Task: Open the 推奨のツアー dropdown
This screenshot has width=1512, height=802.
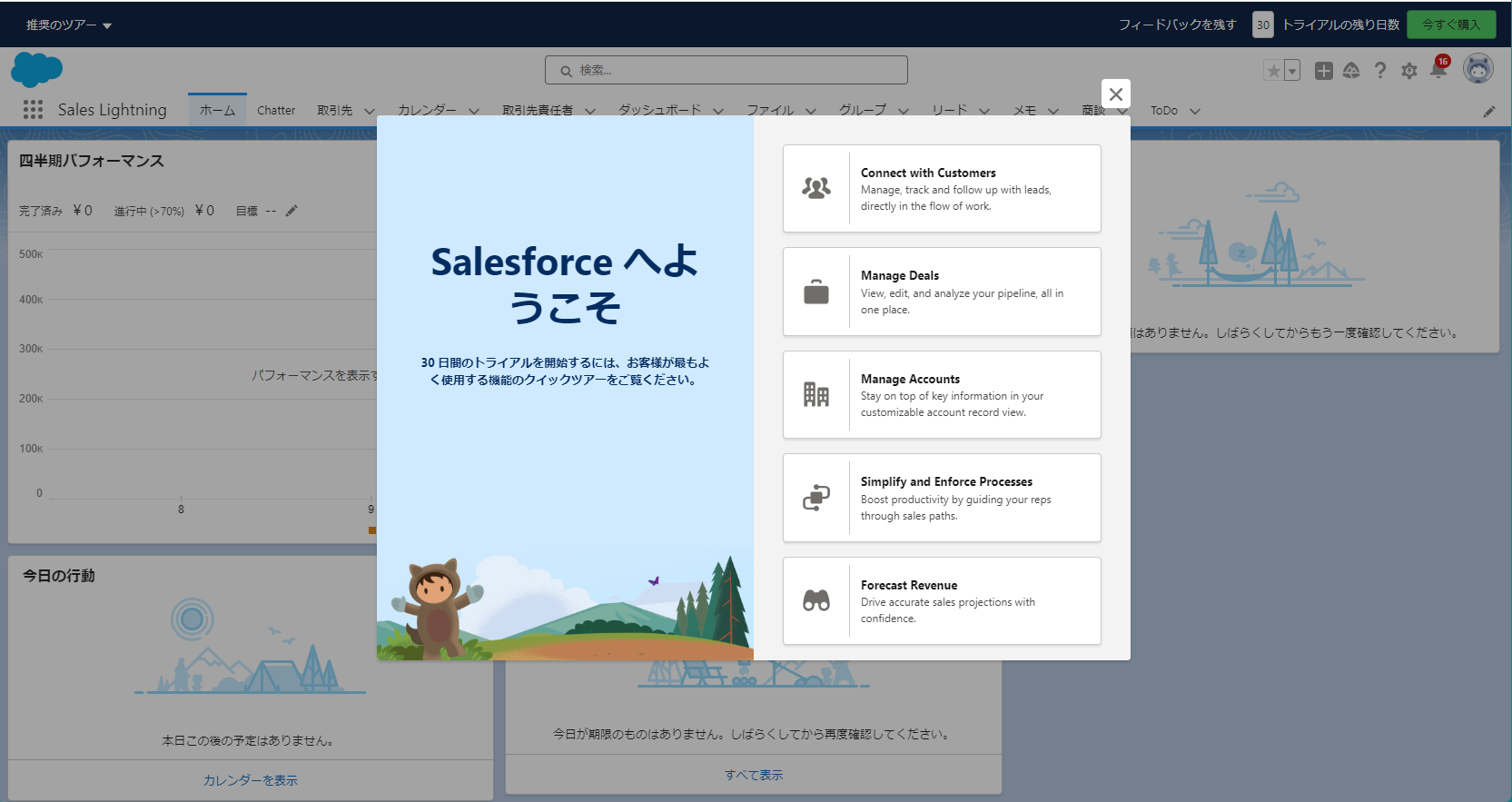Action: 69,25
